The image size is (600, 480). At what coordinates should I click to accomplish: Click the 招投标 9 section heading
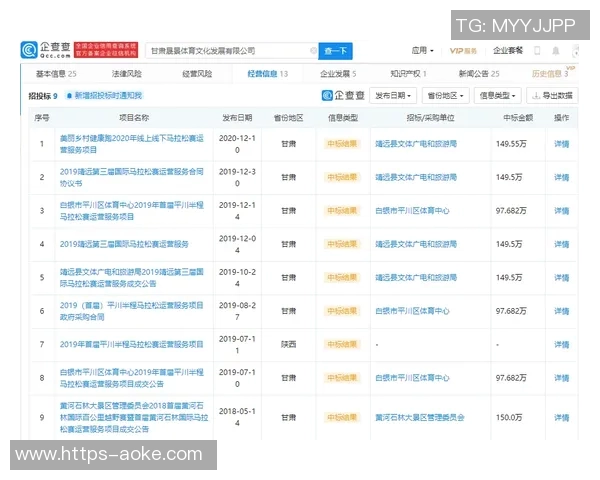click(x=43, y=96)
